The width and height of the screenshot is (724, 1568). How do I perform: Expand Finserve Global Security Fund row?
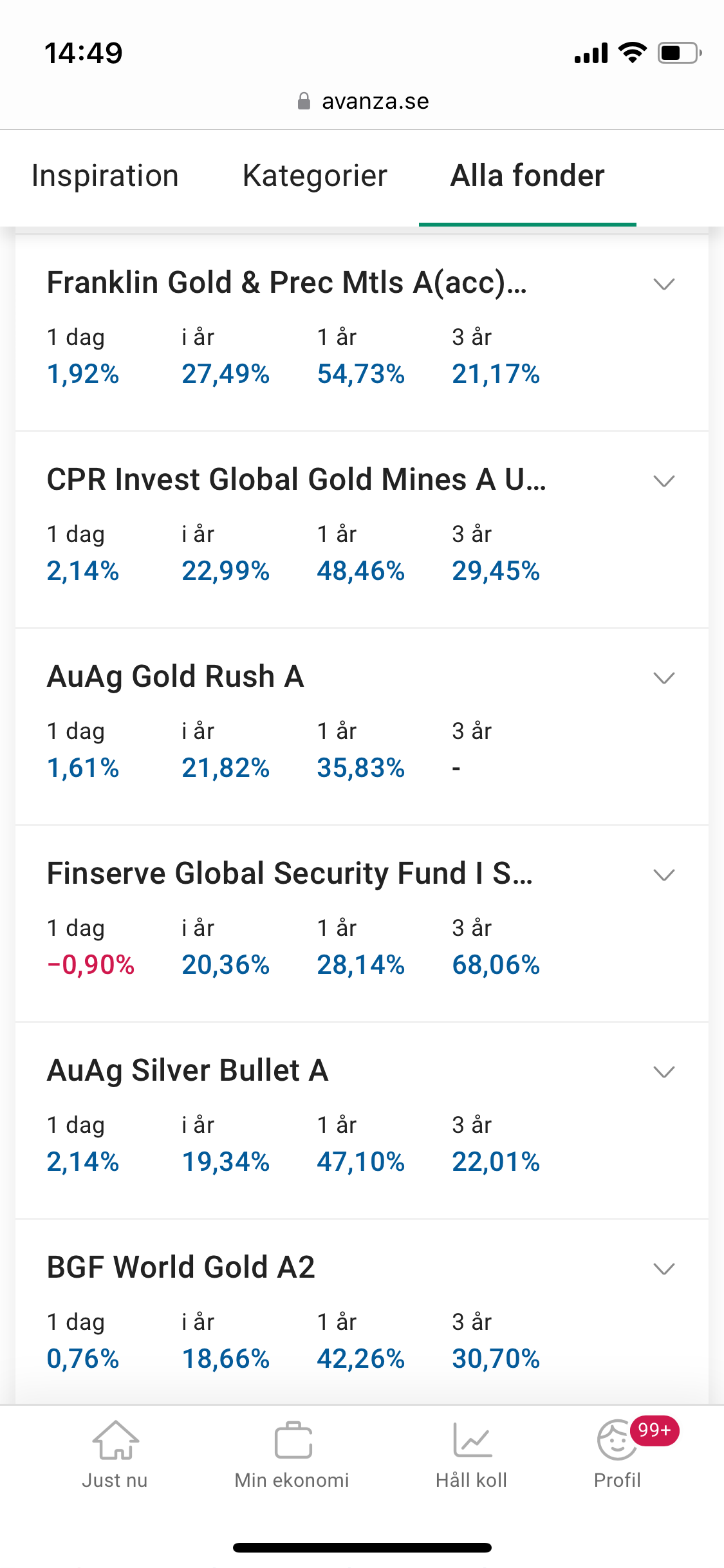click(664, 875)
